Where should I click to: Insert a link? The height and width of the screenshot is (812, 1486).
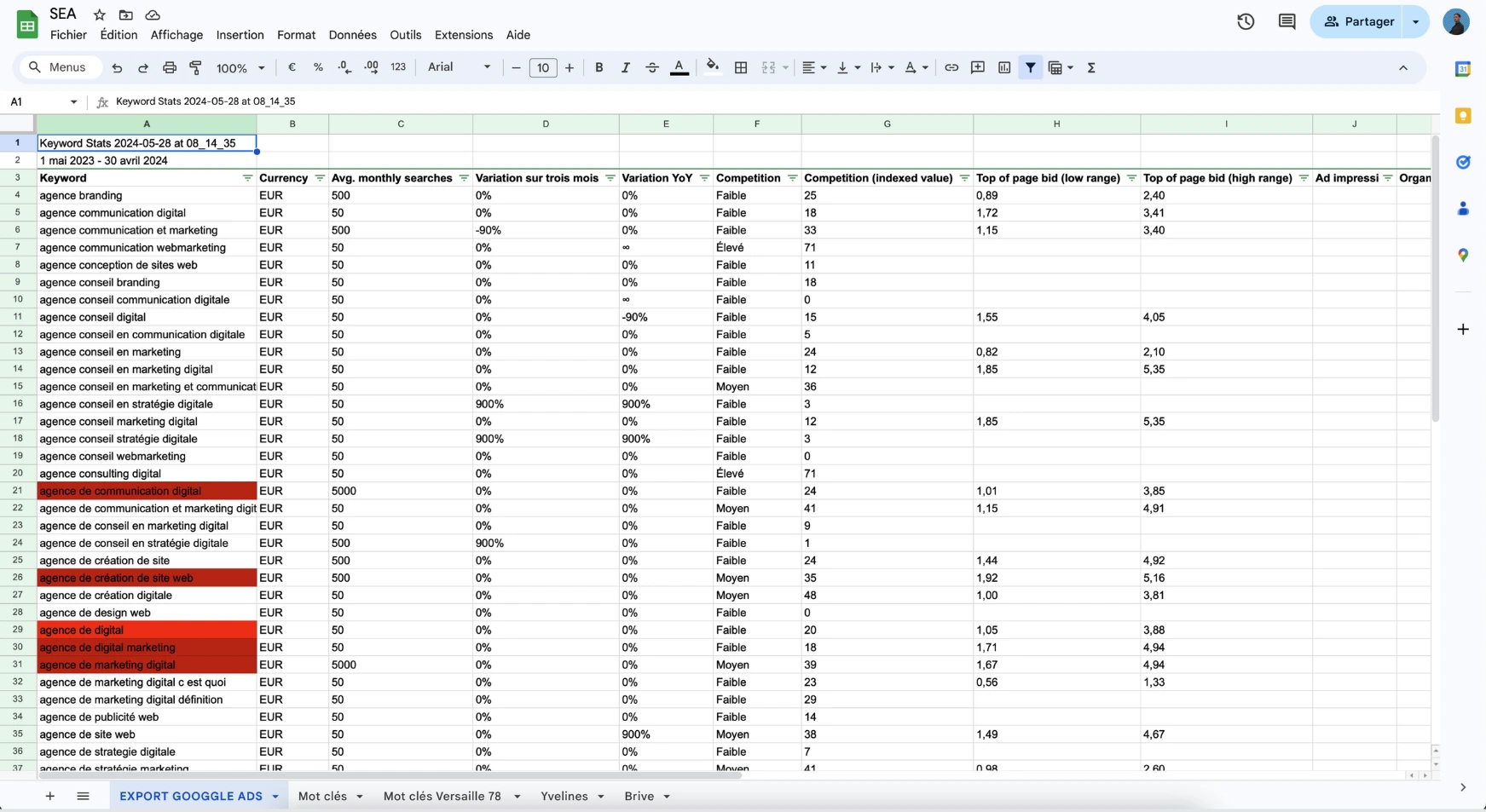951,67
